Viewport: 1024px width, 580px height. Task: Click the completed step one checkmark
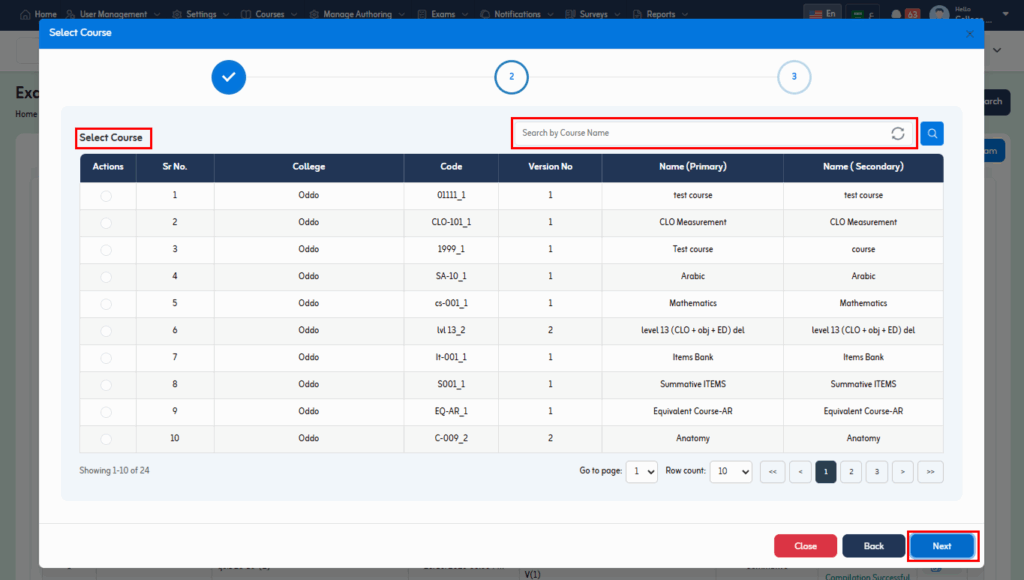pyautogui.click(x=228, y=77)
